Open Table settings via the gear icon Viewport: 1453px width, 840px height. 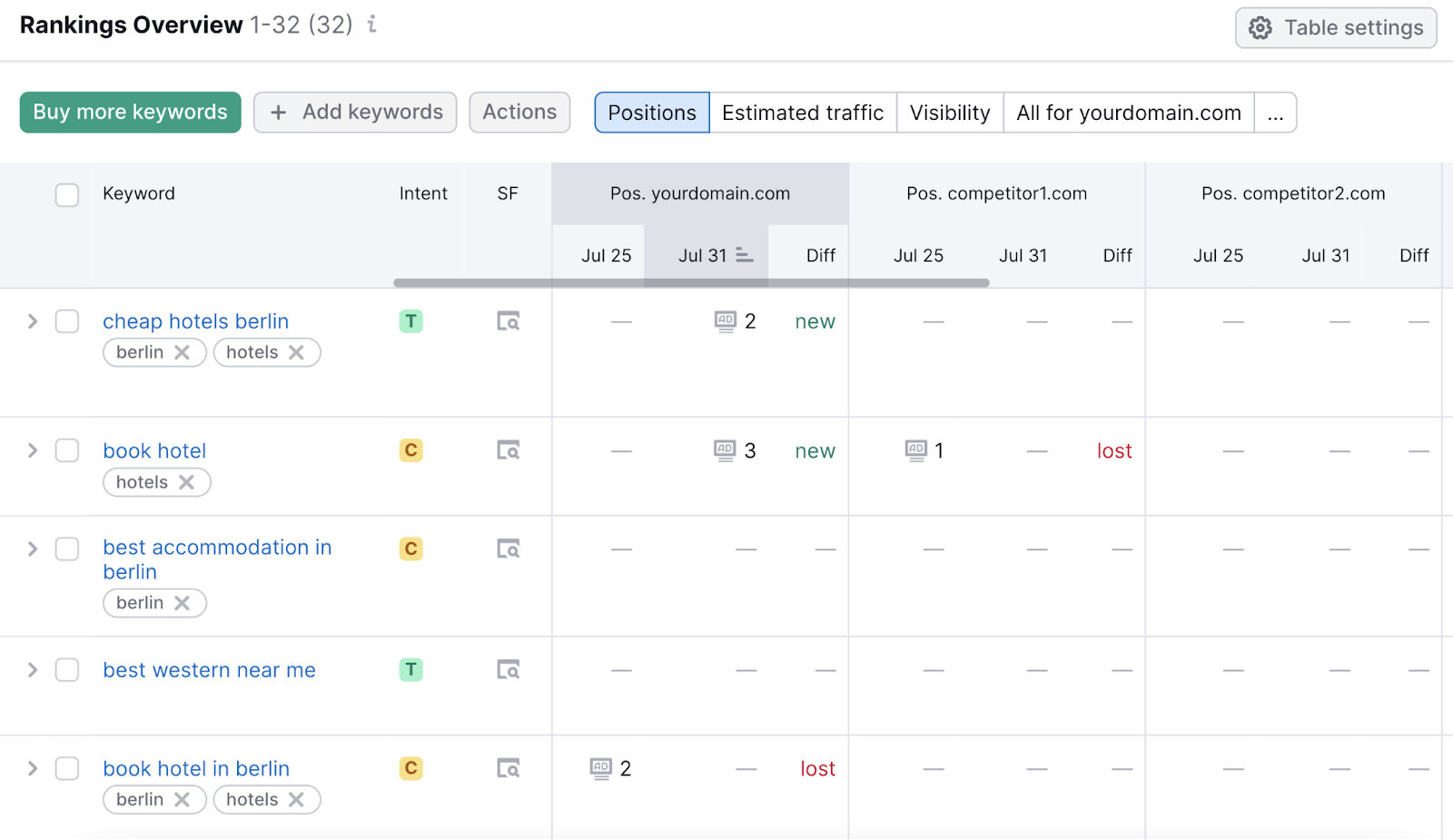pos(1260,27)
